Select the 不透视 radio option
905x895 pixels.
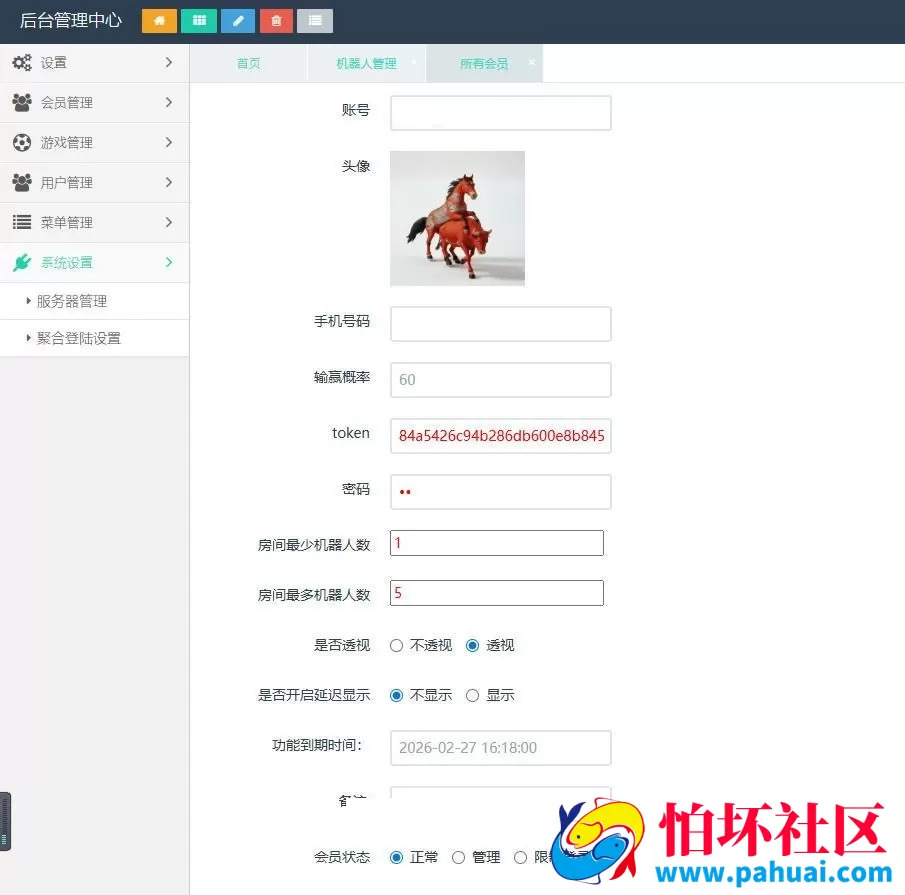pyautogui.click(x=397, y=645)
